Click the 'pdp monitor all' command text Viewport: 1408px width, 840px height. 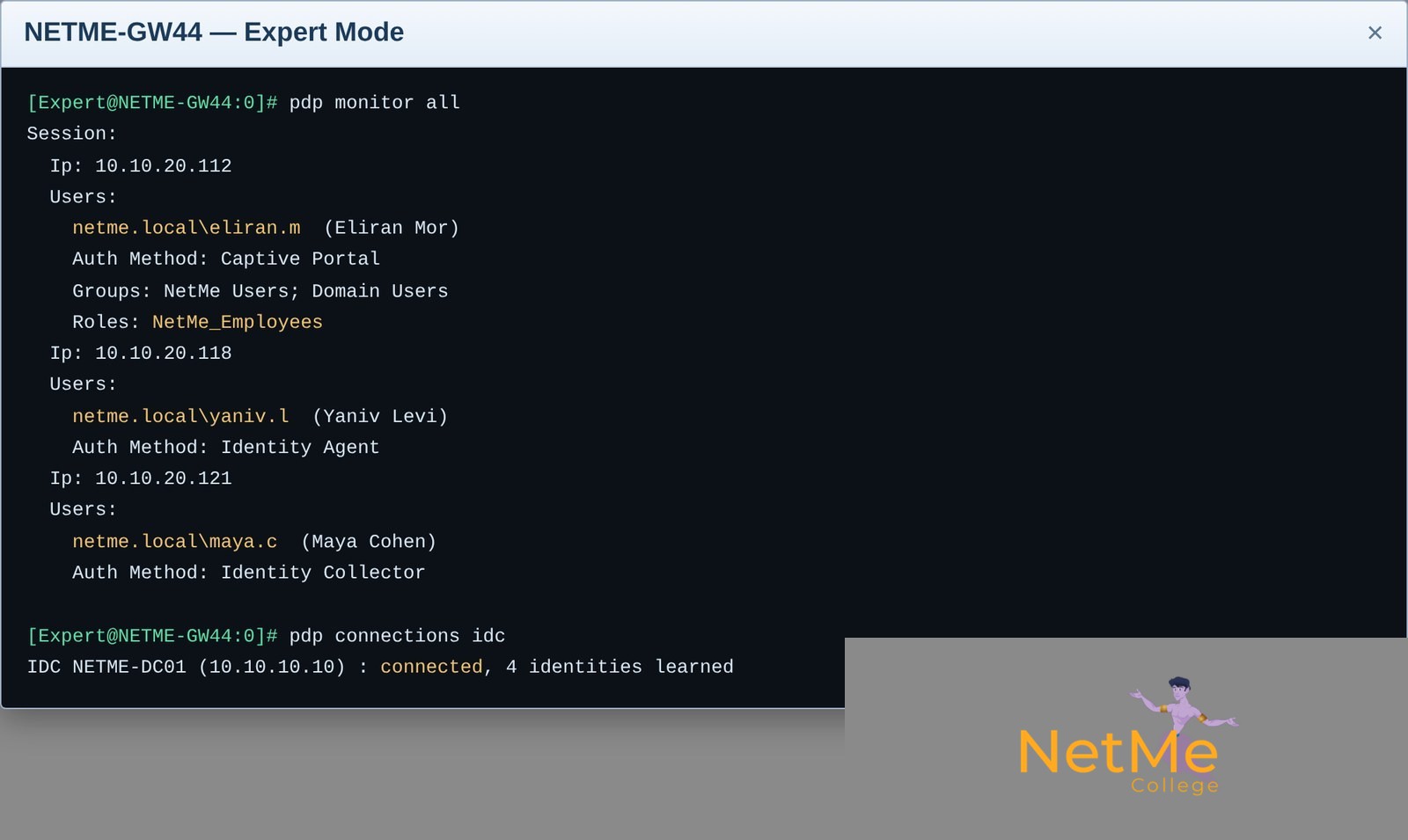[x=375, y=102]
